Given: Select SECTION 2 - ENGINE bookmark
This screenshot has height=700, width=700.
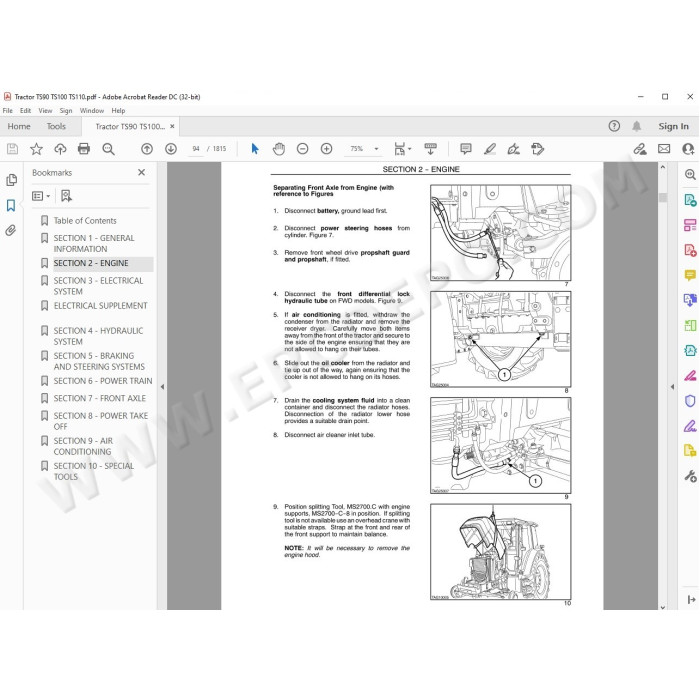Looking at the screenshot, I should (91, 263).
